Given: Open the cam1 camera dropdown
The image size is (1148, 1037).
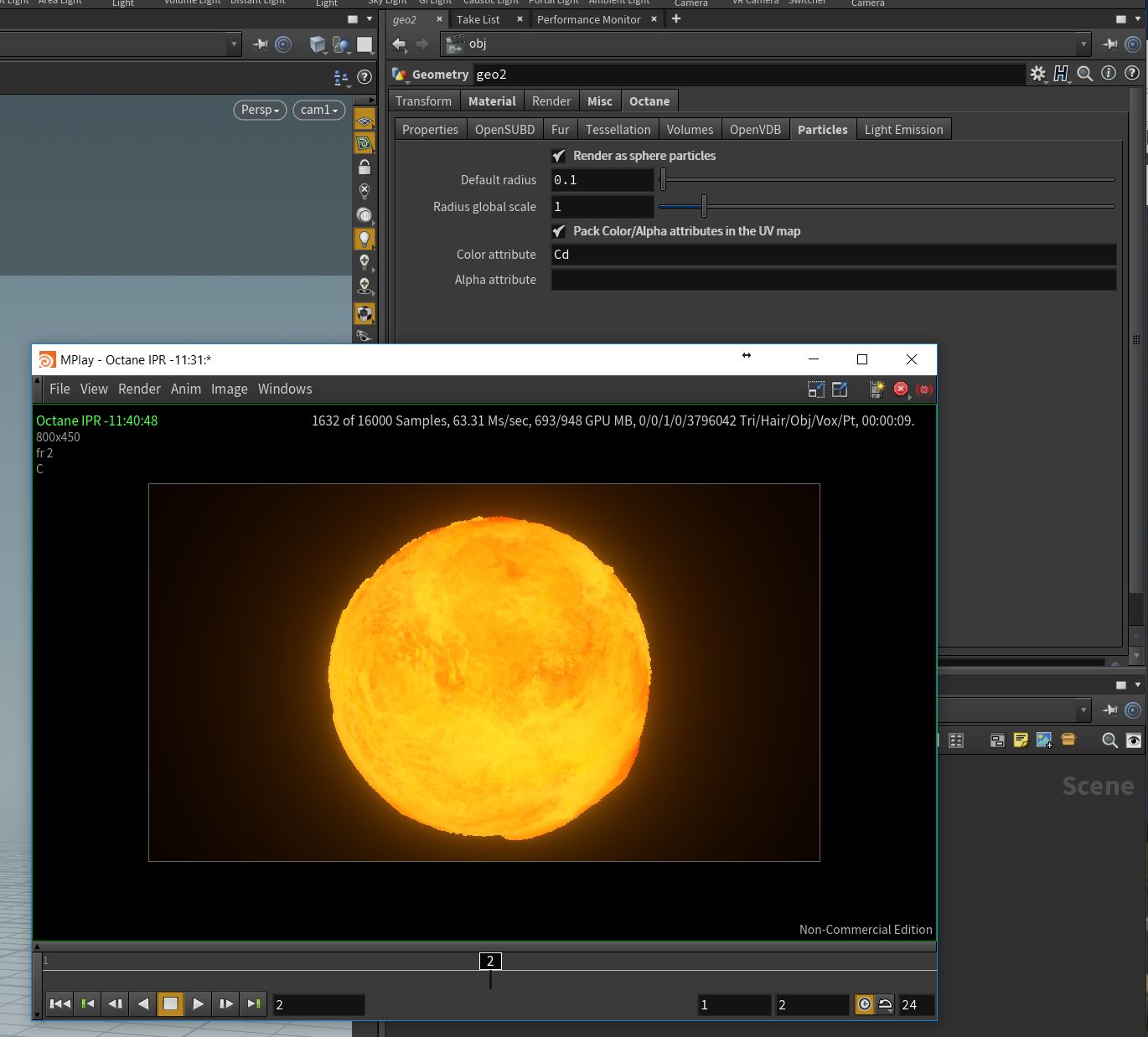Looking at the screenshot, I should (x=318, y=110).
